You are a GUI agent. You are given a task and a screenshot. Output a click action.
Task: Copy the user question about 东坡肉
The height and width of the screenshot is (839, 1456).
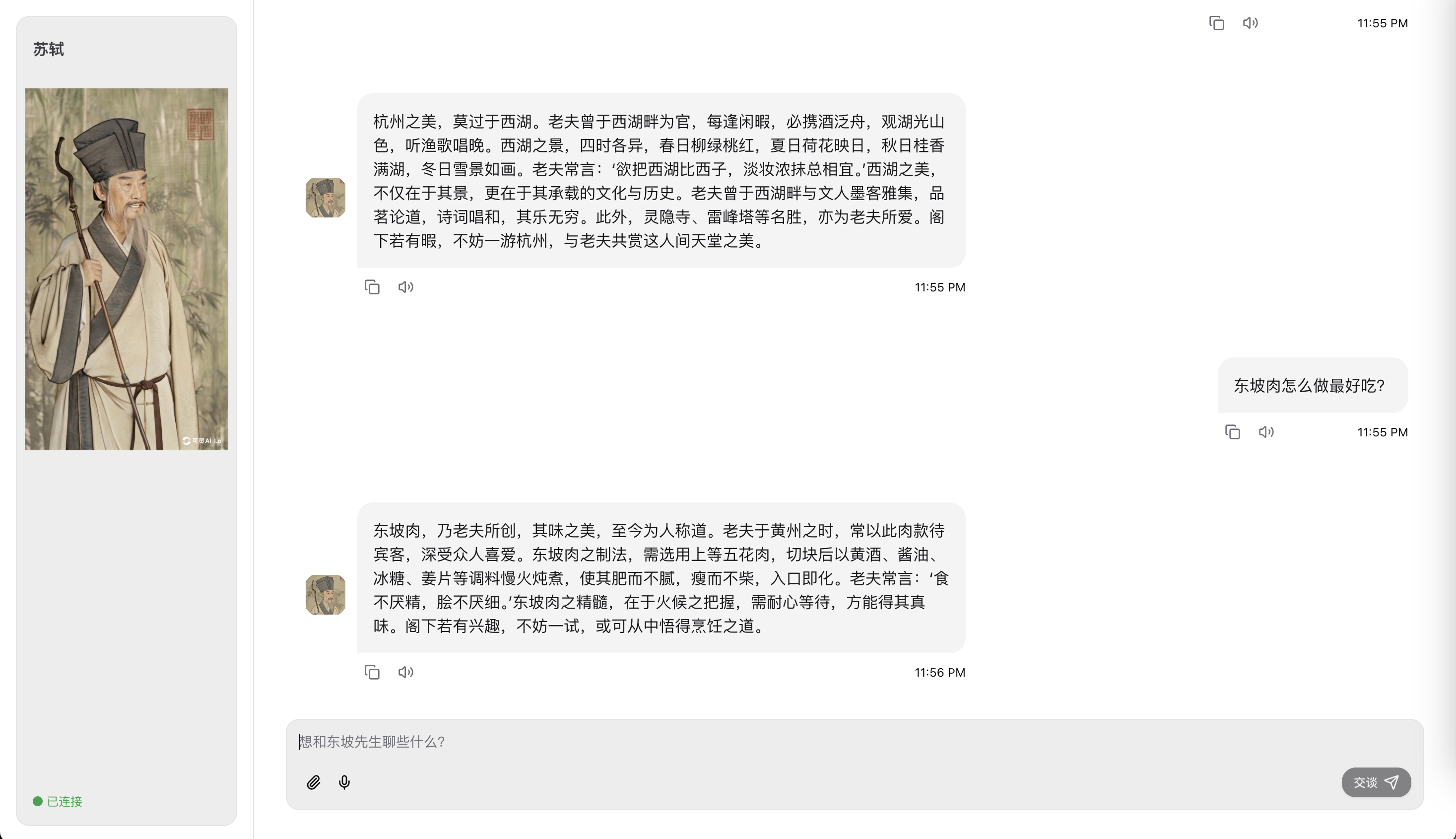[x=1233, y=431]
